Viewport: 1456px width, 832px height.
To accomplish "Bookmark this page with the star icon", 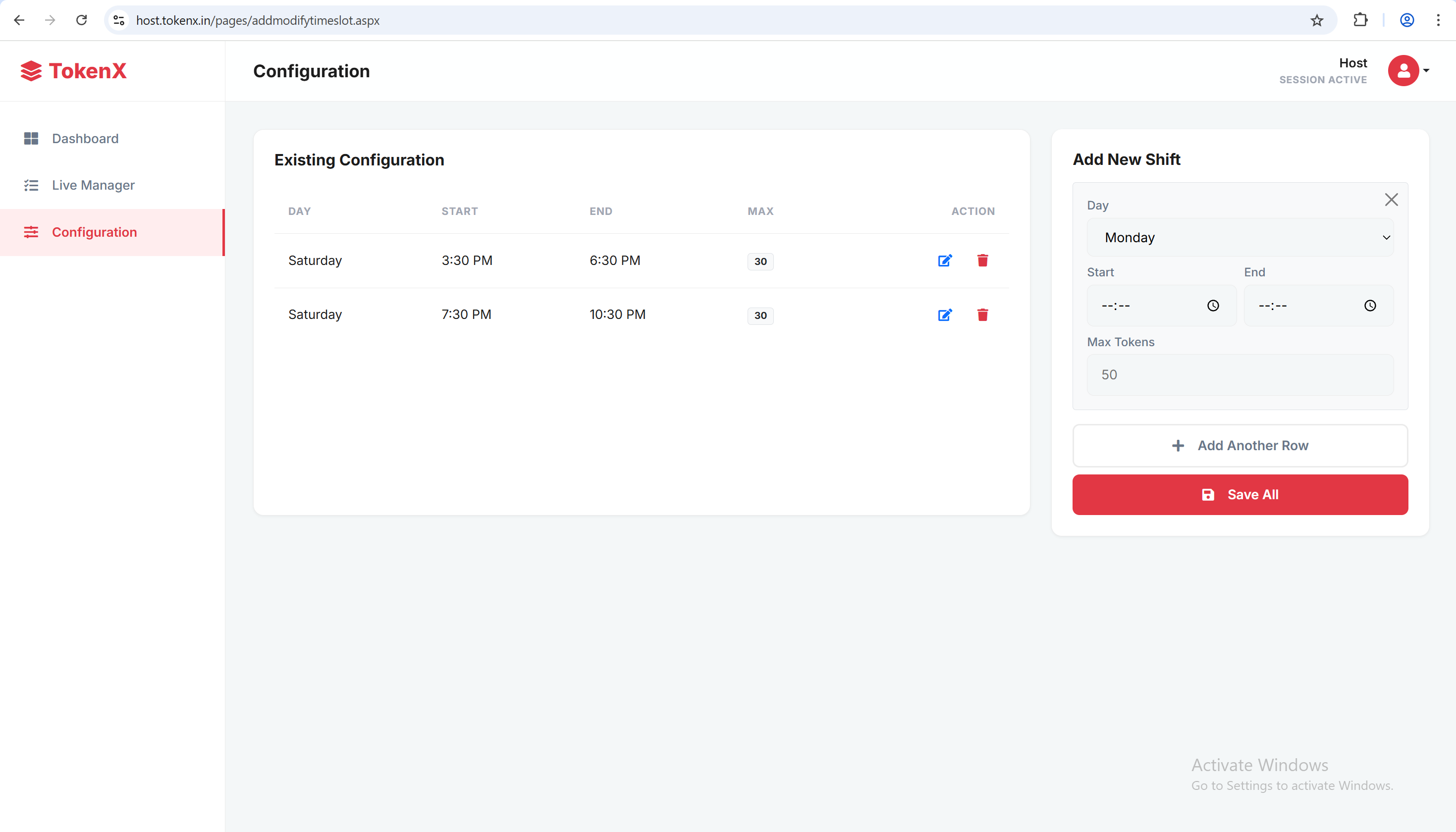I will 1317,20.
